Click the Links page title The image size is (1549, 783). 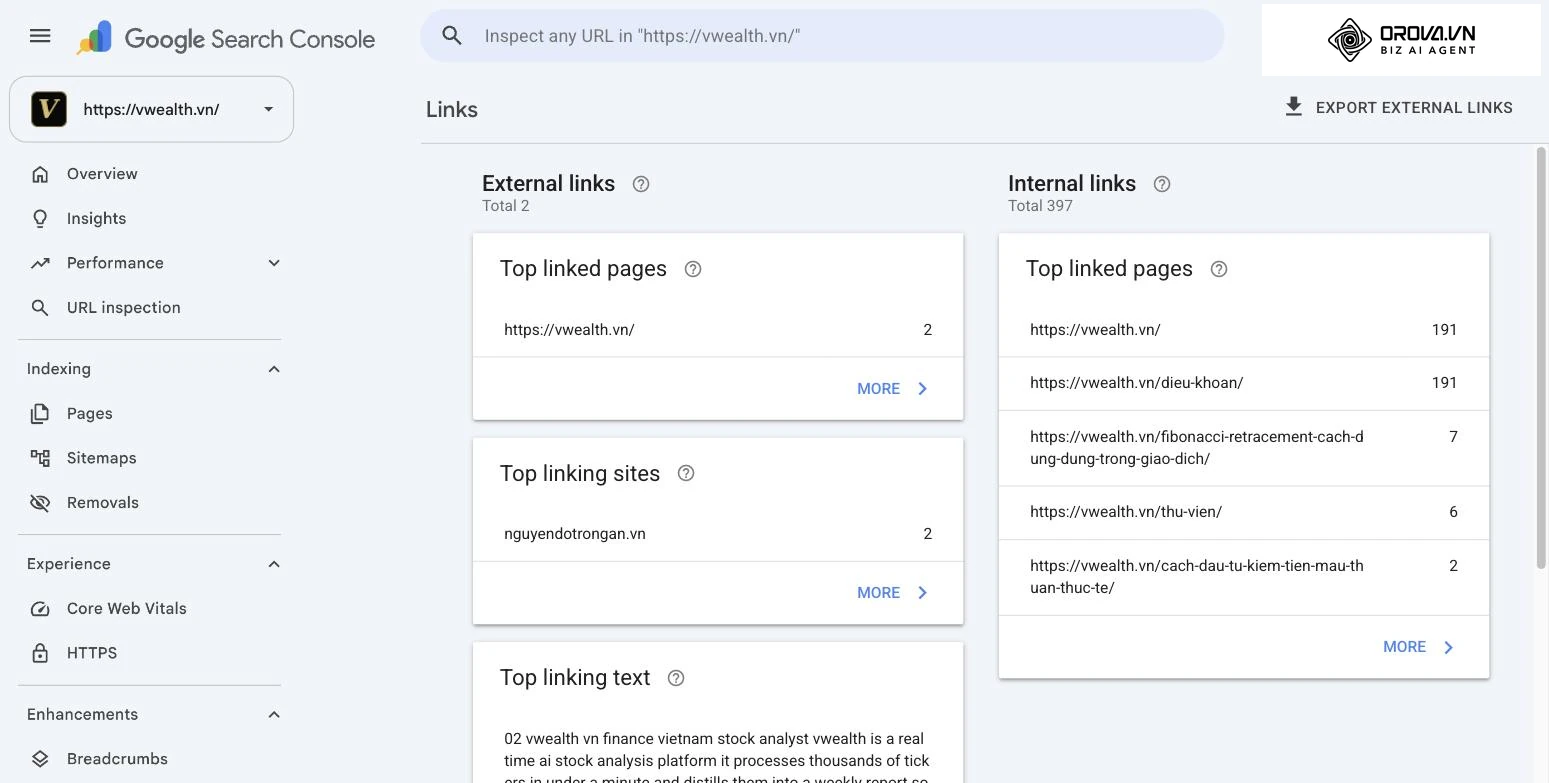tap(452, 110)
